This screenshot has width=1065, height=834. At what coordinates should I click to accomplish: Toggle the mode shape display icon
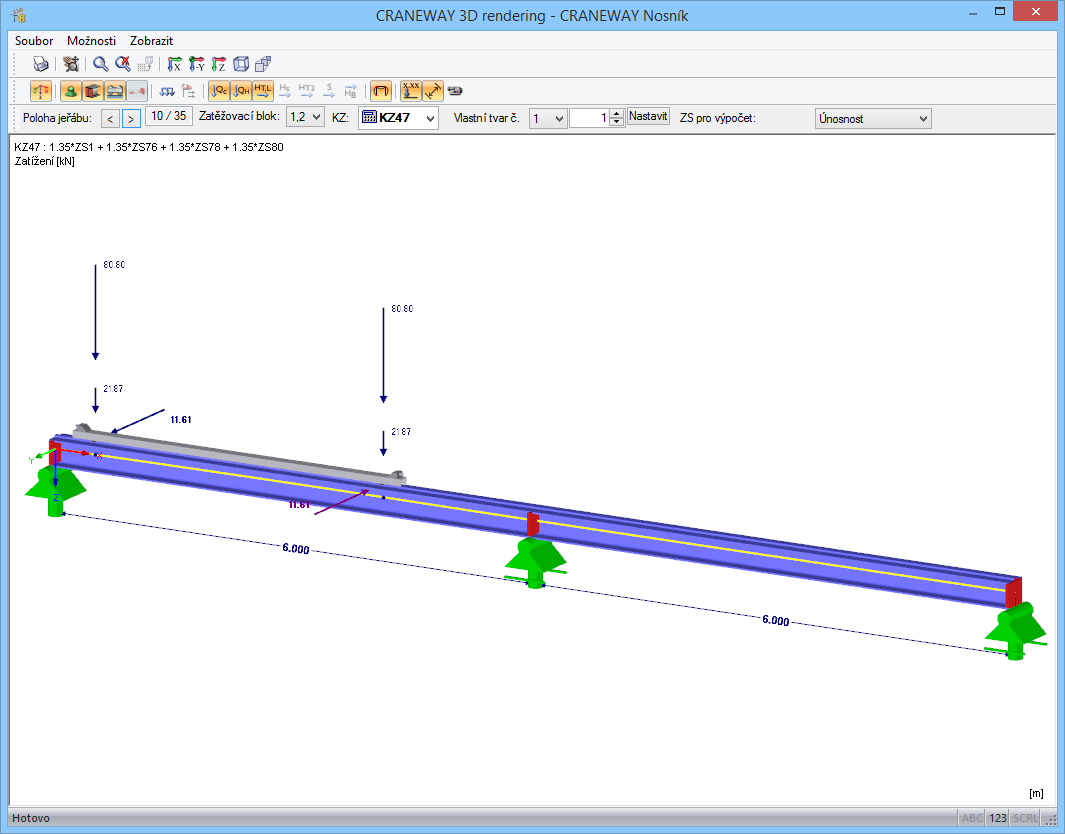(380, 90)
